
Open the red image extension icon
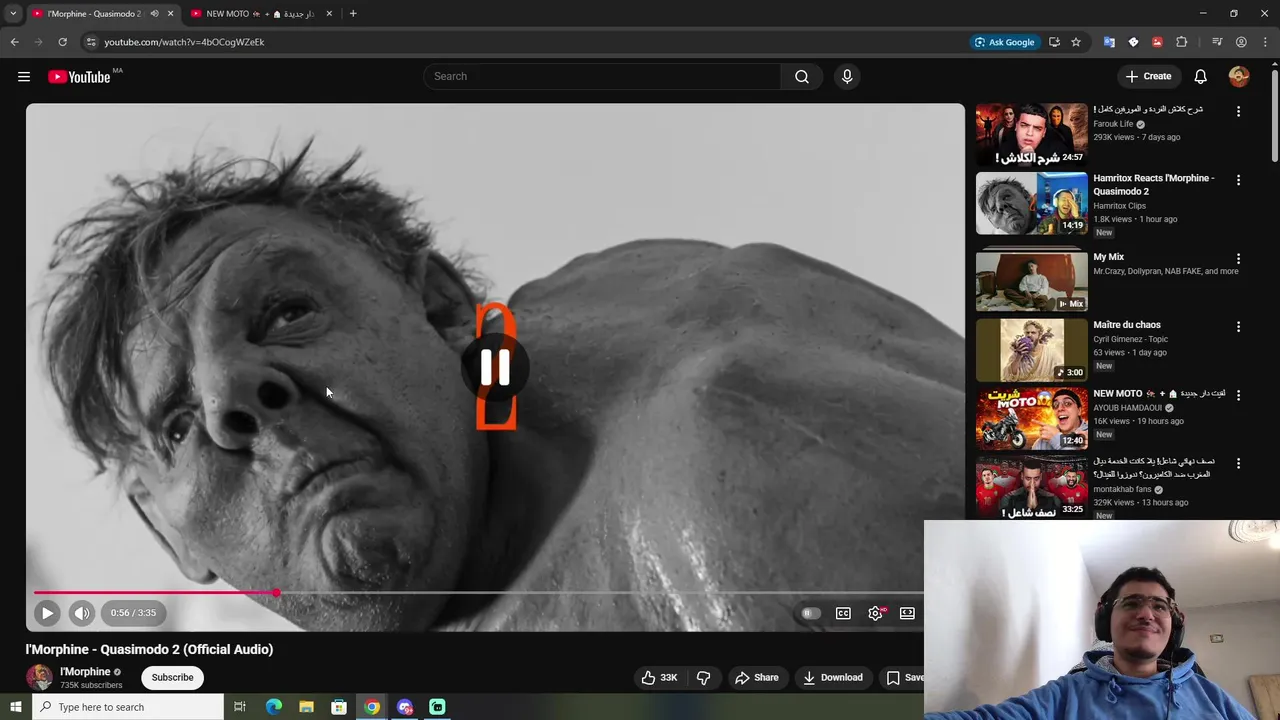point(1157,42)
